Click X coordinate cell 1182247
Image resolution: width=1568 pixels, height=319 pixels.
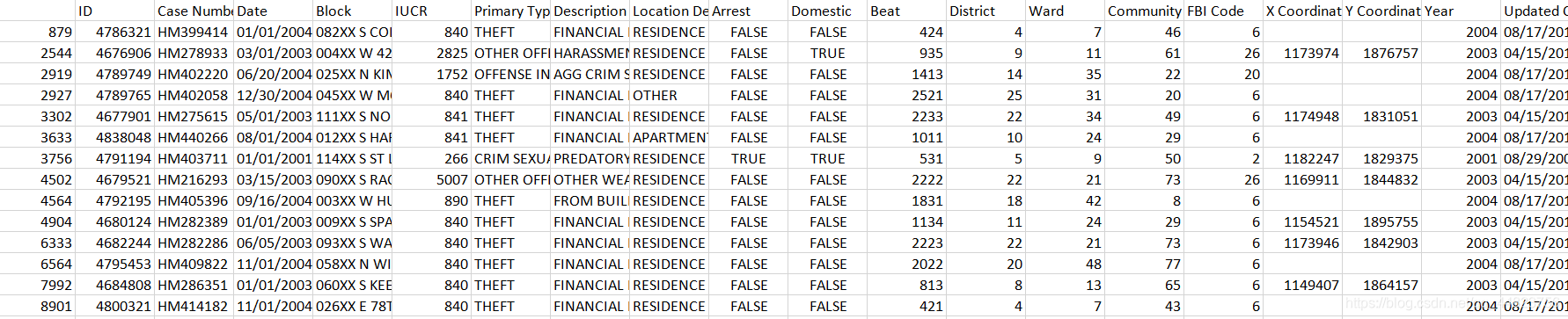tap(1303, 158)
